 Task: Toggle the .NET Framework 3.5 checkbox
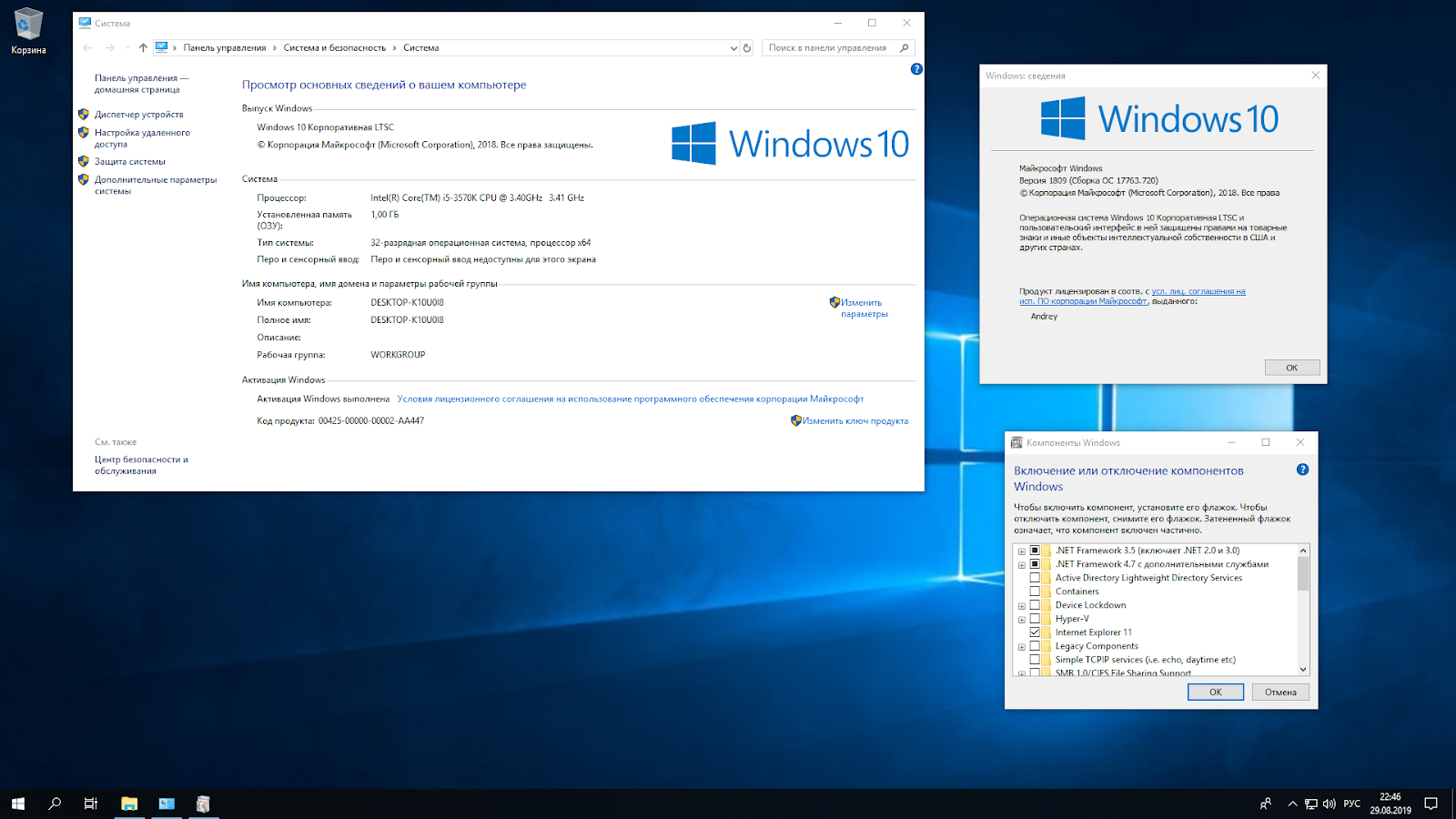click(x=1035, y=551)
